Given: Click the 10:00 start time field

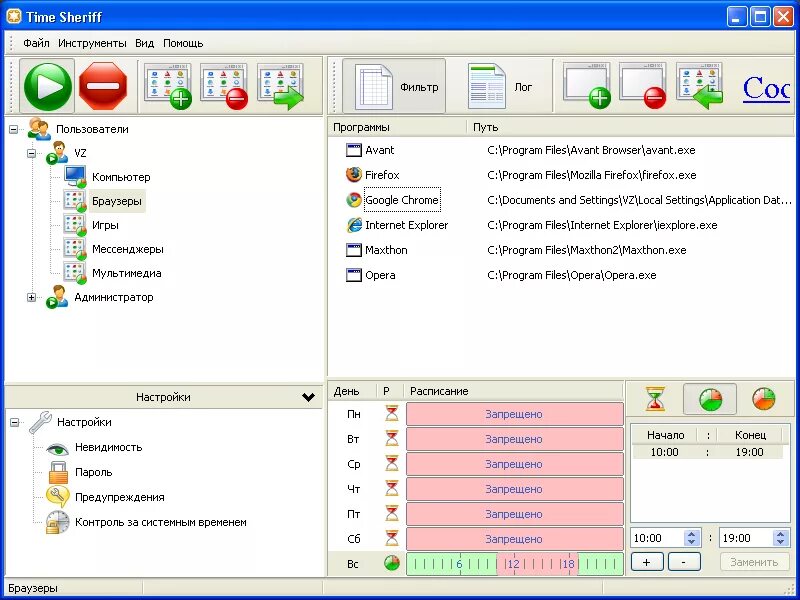Looking at the screenshot, I should [x=658, y=538].
